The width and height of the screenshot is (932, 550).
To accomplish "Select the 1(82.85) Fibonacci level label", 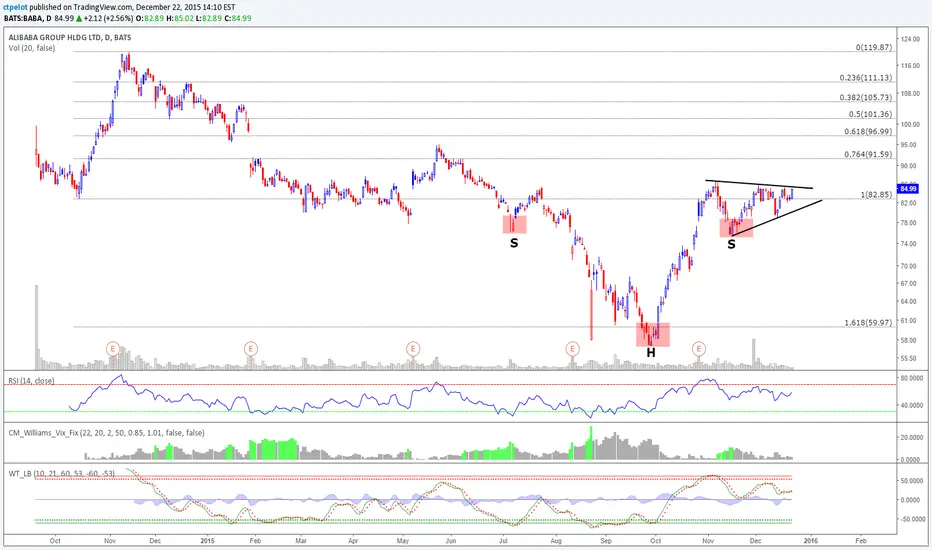I will pyautogui.click(x=876, y=195).
